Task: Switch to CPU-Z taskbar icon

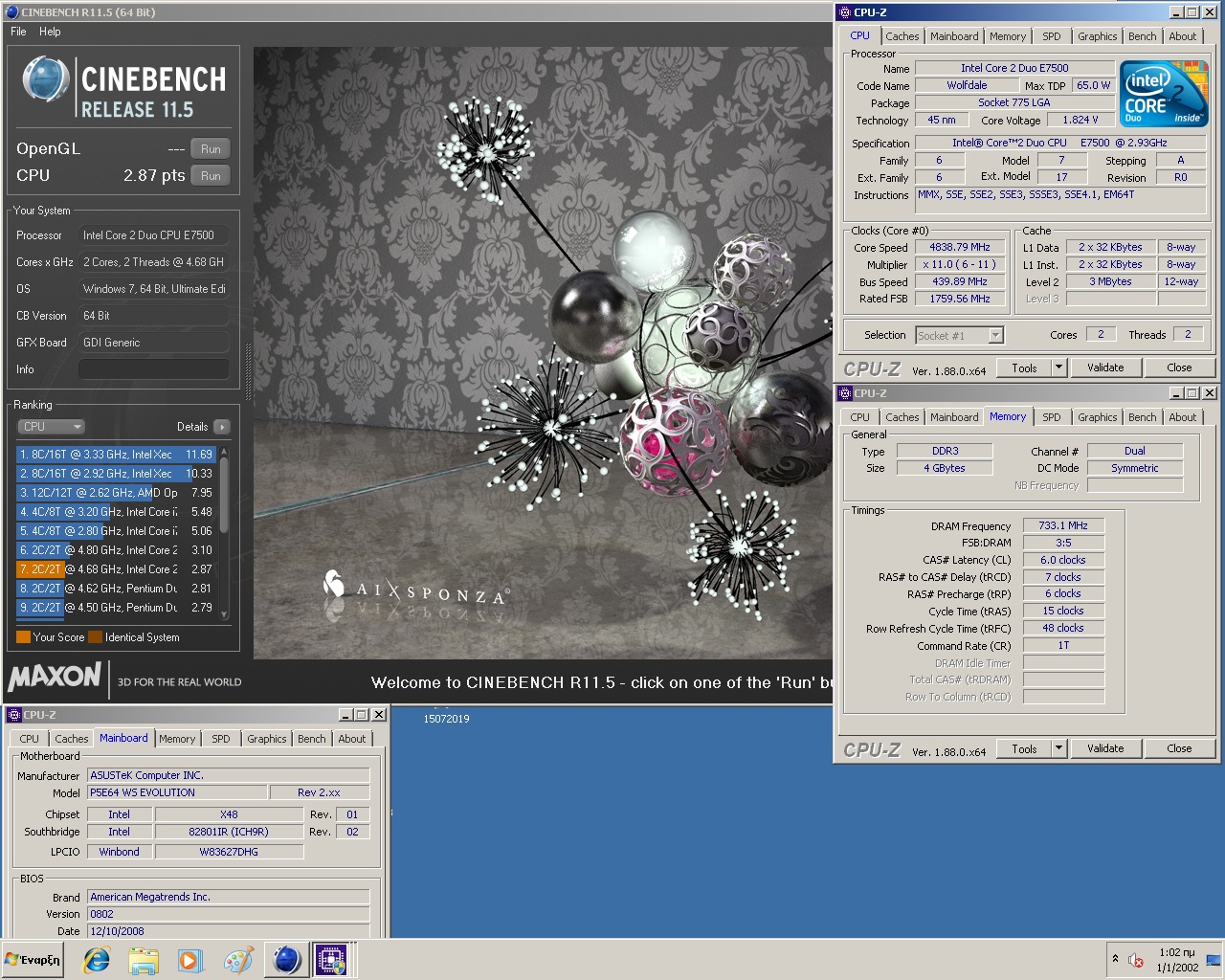Action: [x=331, y=960]
